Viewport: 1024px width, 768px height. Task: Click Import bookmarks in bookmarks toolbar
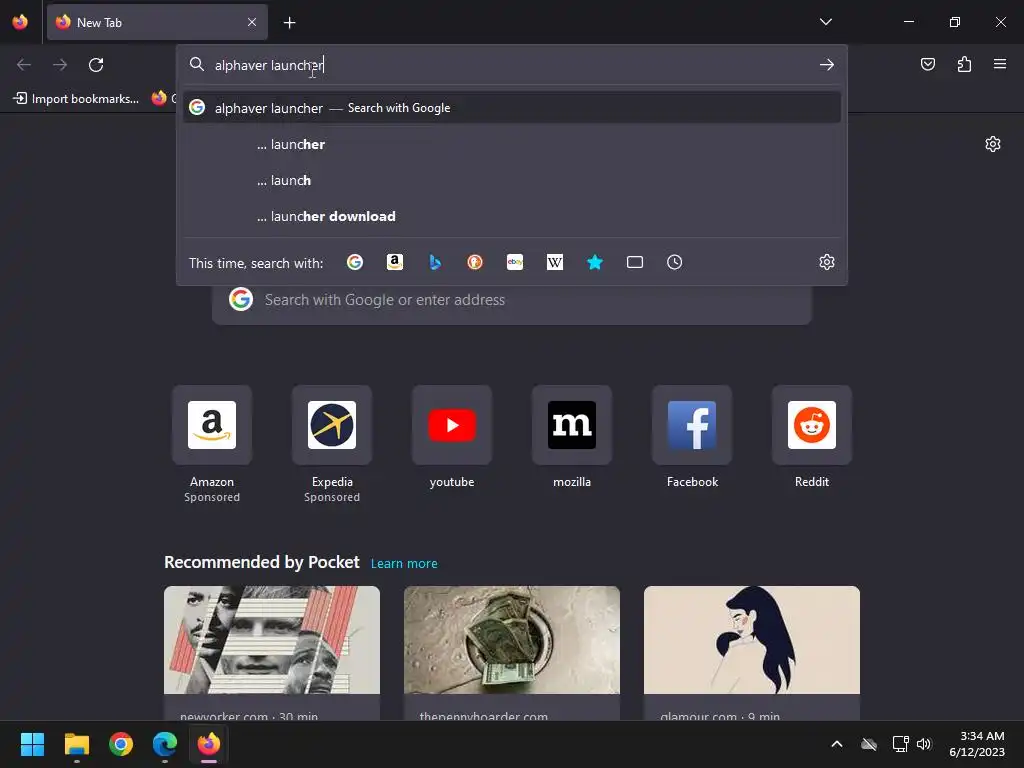tap(76, 99)
